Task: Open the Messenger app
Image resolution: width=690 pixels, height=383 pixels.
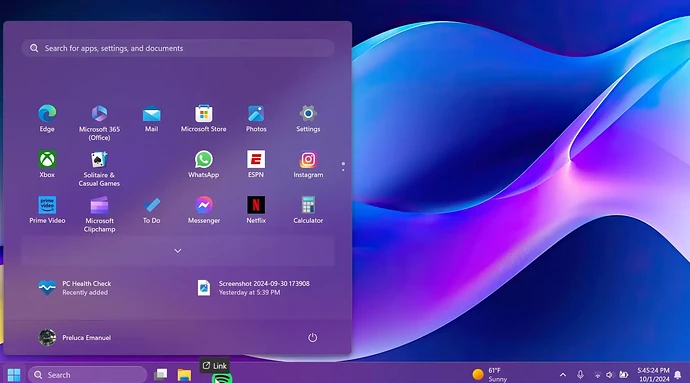Action: 203,210
